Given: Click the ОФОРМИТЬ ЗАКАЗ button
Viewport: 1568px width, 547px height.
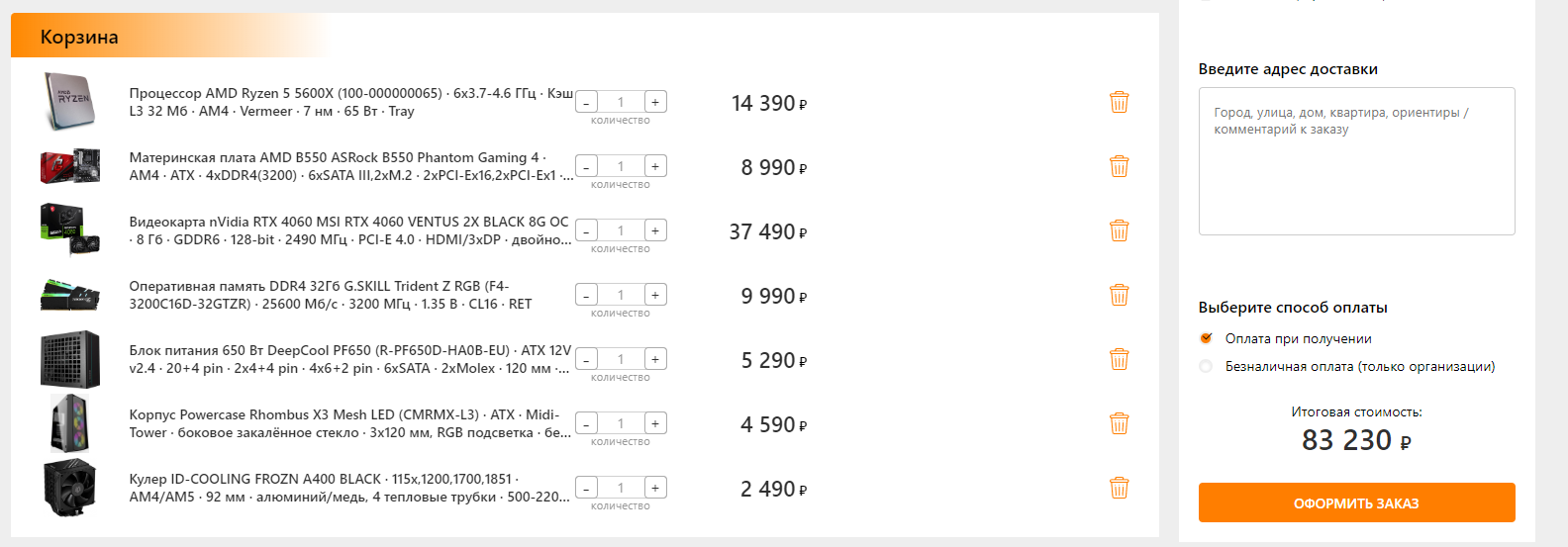Looking at the screenshot, I should [x=1356, y=502].
